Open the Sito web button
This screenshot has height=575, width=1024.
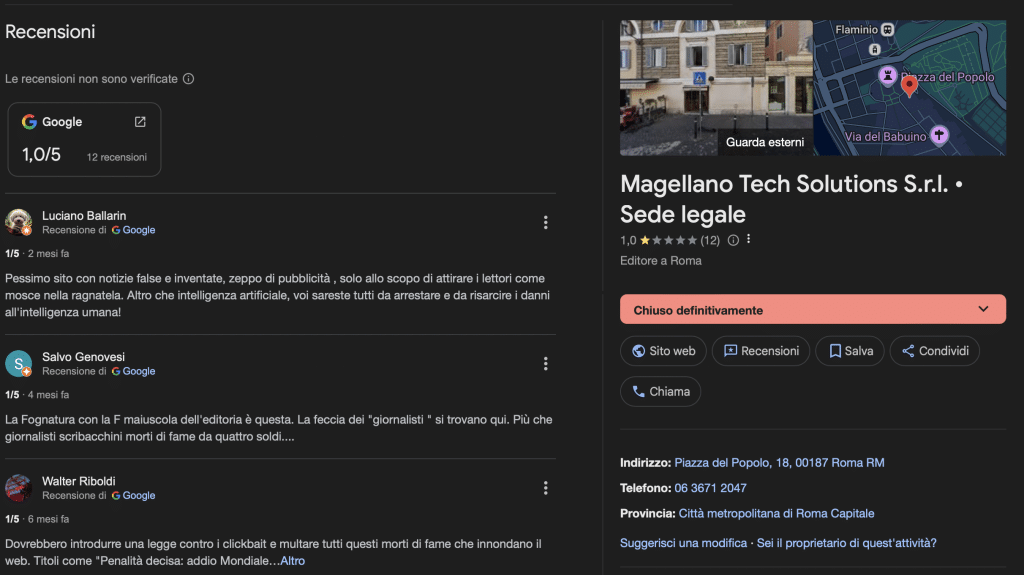tap(663, 351)
